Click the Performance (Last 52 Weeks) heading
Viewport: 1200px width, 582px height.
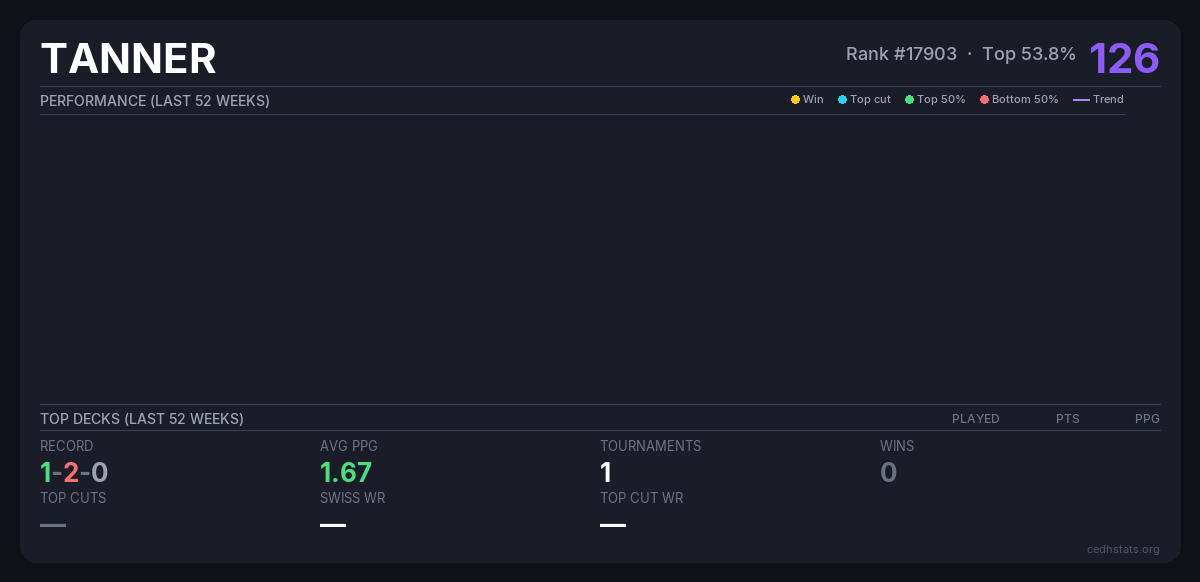click(155, 101)
